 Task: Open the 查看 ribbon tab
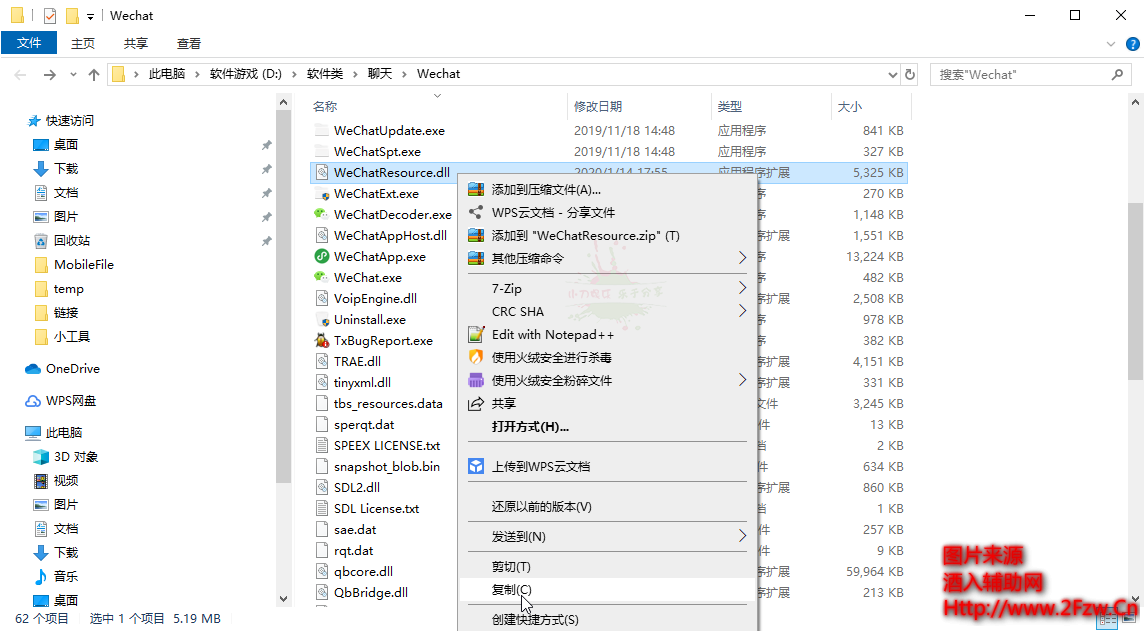tap(188, 44)
